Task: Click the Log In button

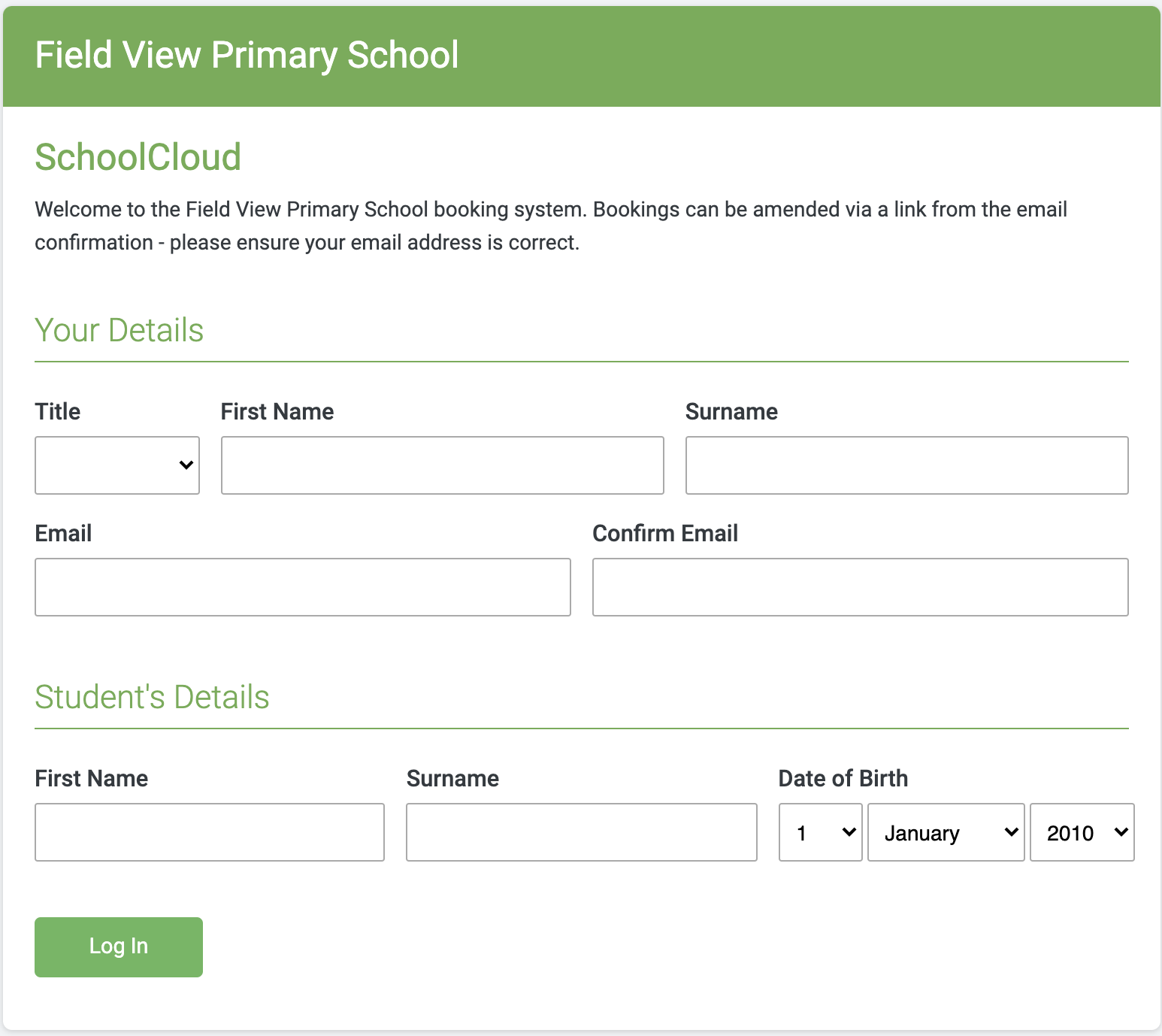Action: (119, 947)
